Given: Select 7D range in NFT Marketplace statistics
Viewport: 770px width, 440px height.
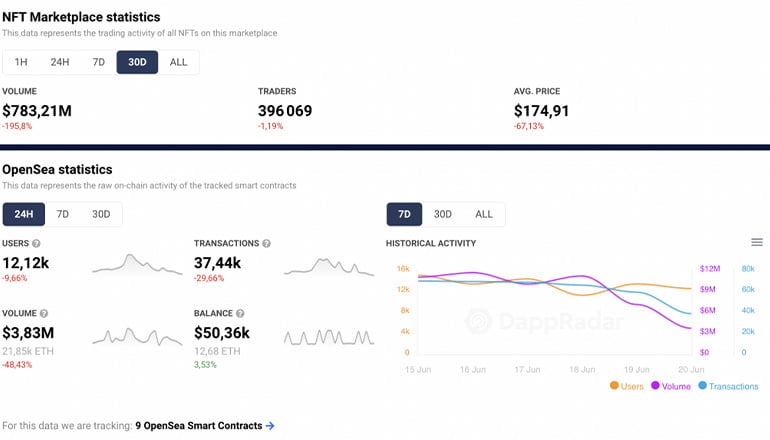Looking at the screenshot, I should click(x=98, y=62).
